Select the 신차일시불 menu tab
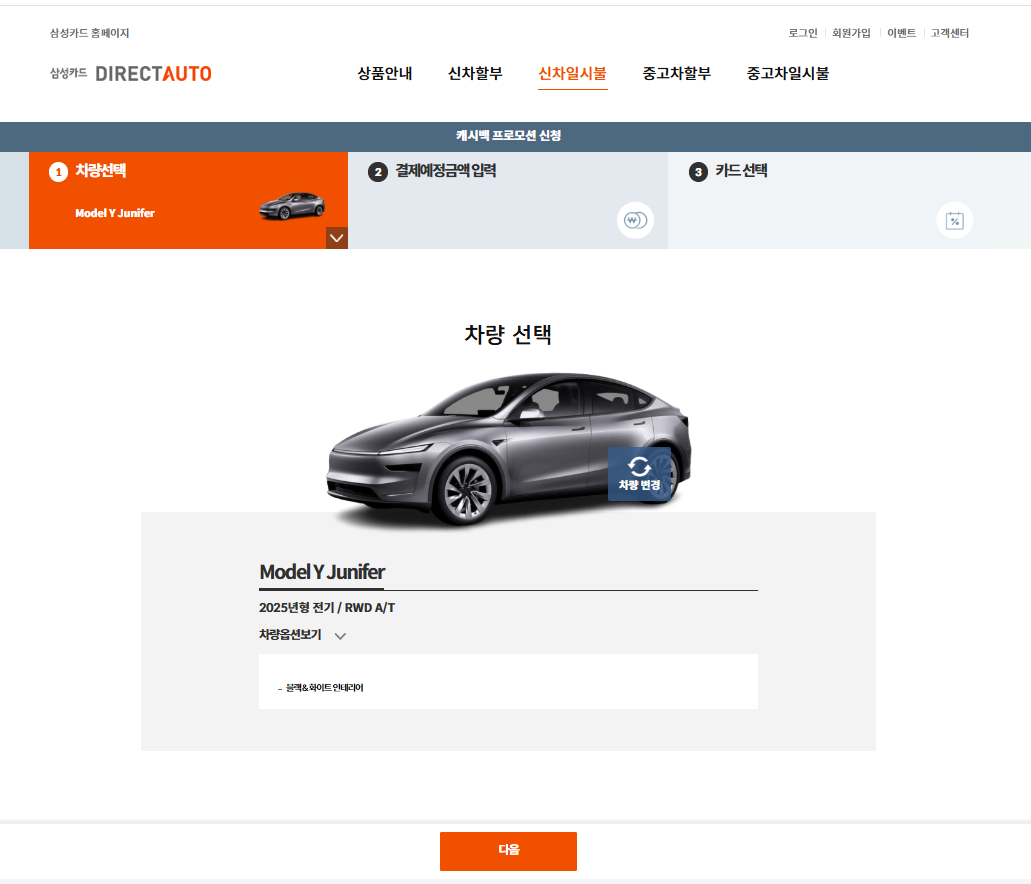Viewport: 1031px width, 884px height. [x=572, y=74]
